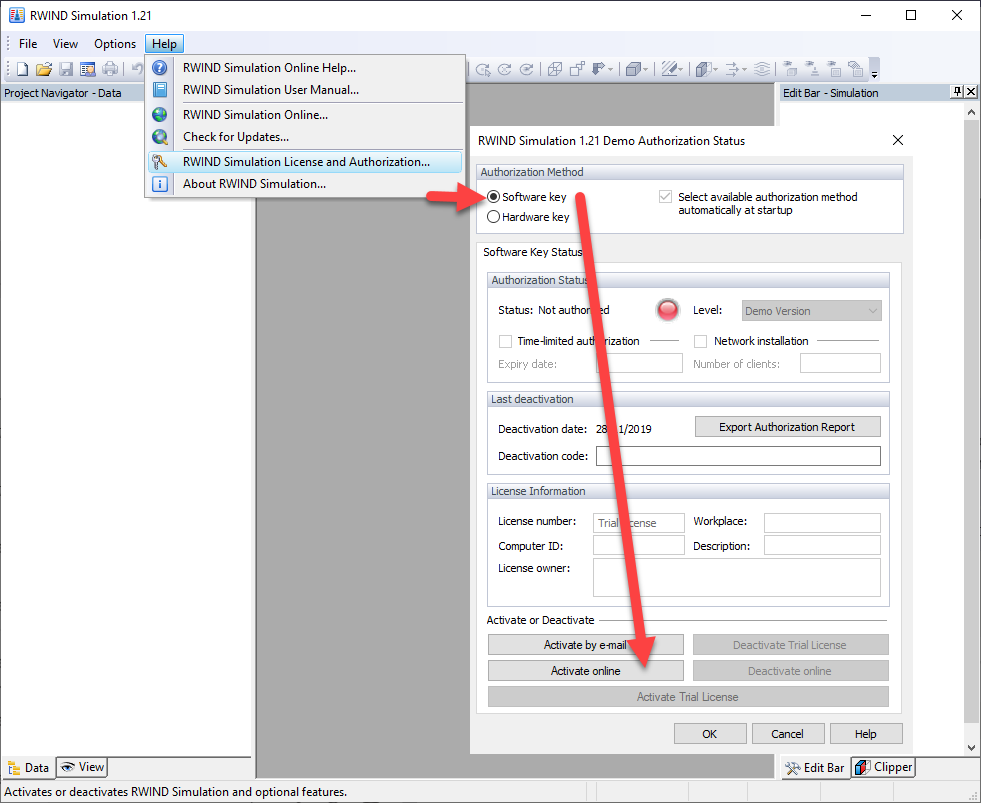The image size is (981, 803).
Task: Click the New file toolbar icon
Action: [x=22, y=69]
